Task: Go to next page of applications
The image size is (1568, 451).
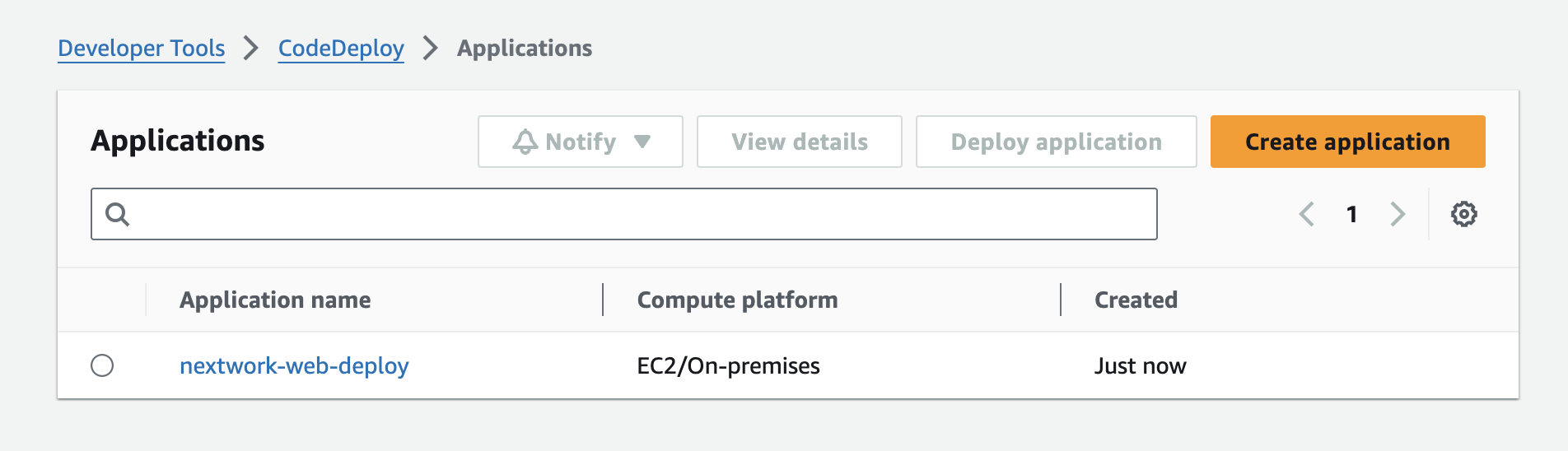Action: 1398,214
